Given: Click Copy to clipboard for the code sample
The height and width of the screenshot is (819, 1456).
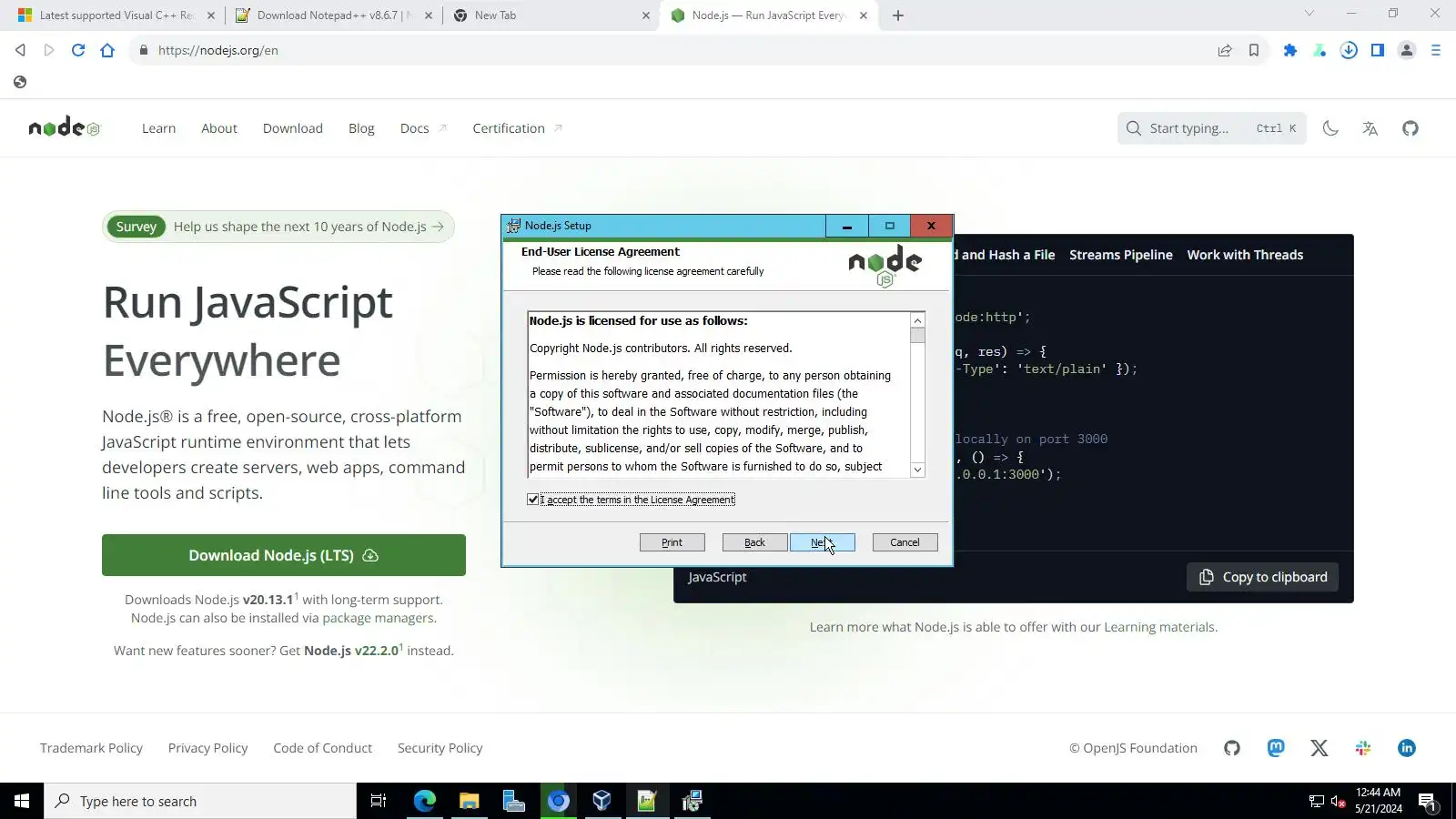Looking at the screenshot, I should [1263, 577].
